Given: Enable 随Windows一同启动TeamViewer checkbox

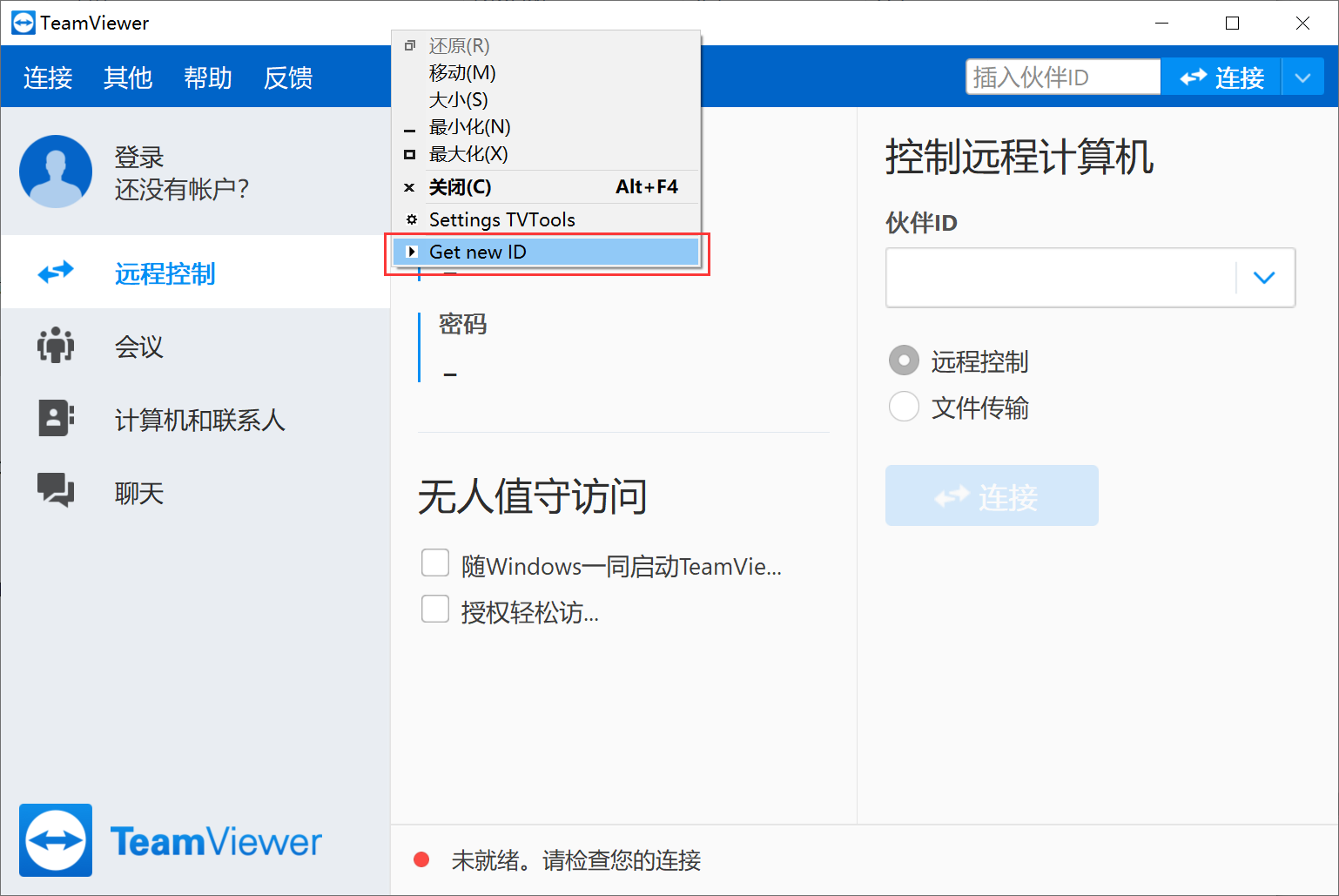Looking at the screenshot, I should 435,563.
